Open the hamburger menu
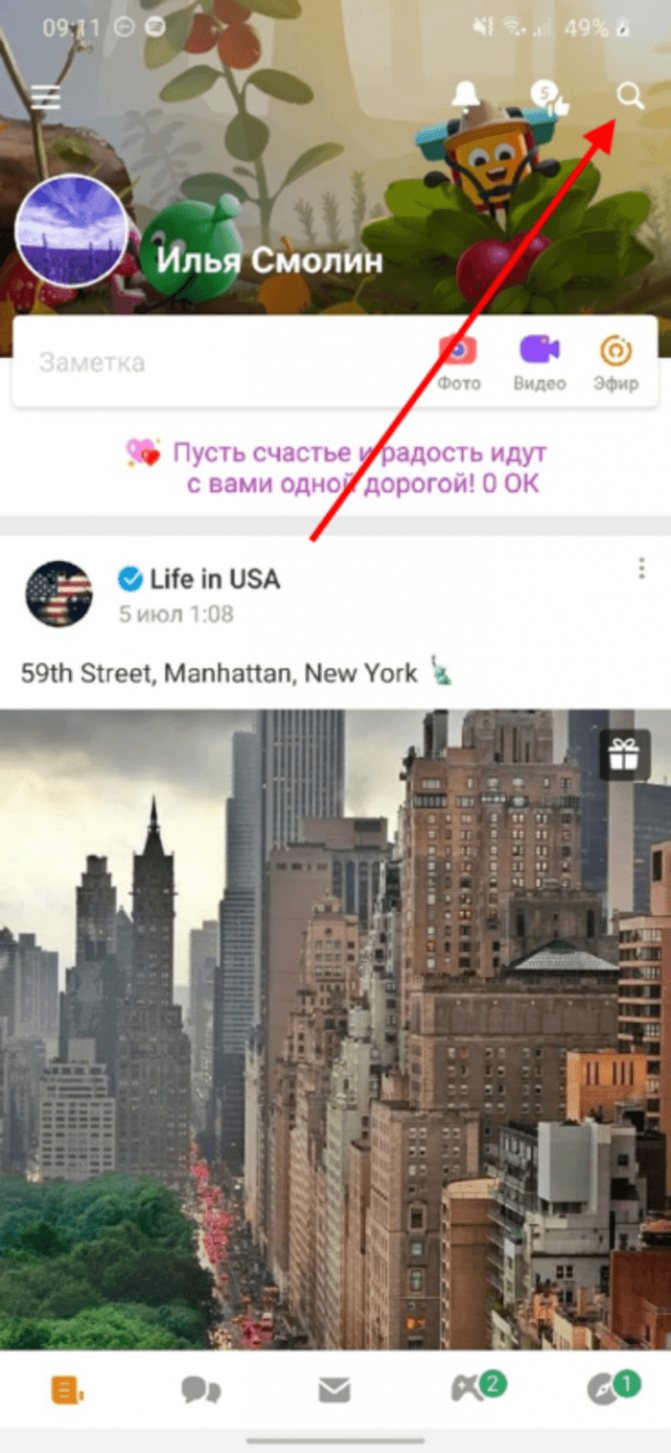The width and height of the screenshot is (671, 1453). [46, 97]
